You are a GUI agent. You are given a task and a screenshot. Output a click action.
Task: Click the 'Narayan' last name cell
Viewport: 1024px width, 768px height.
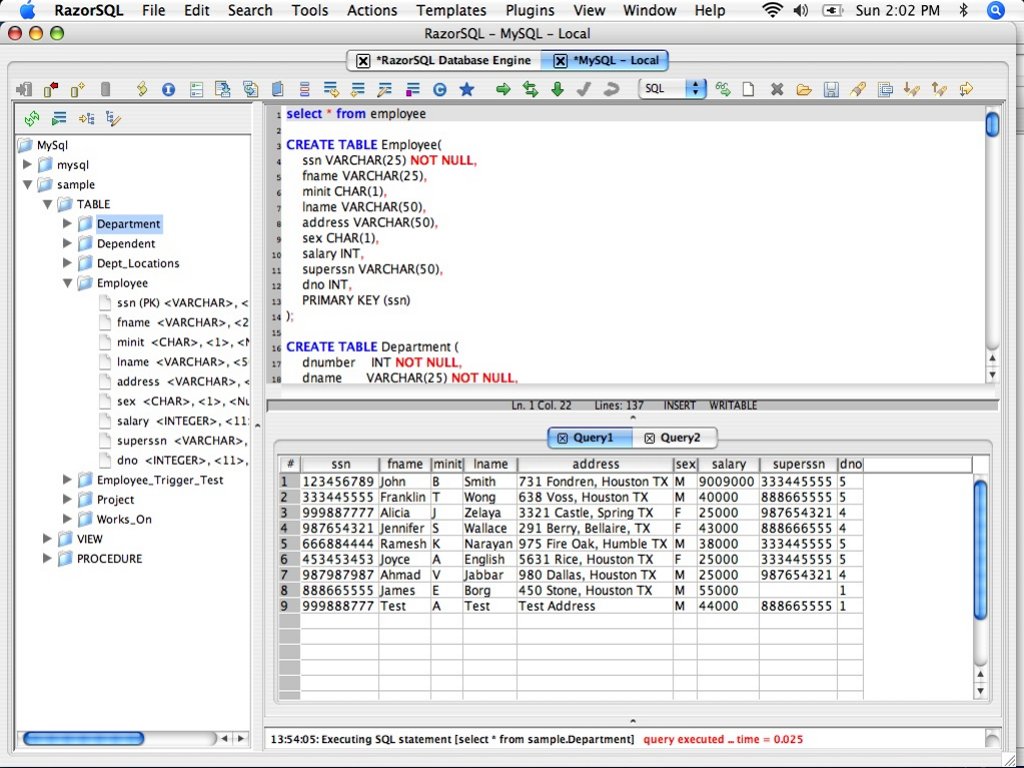click(x=488, y=543)
